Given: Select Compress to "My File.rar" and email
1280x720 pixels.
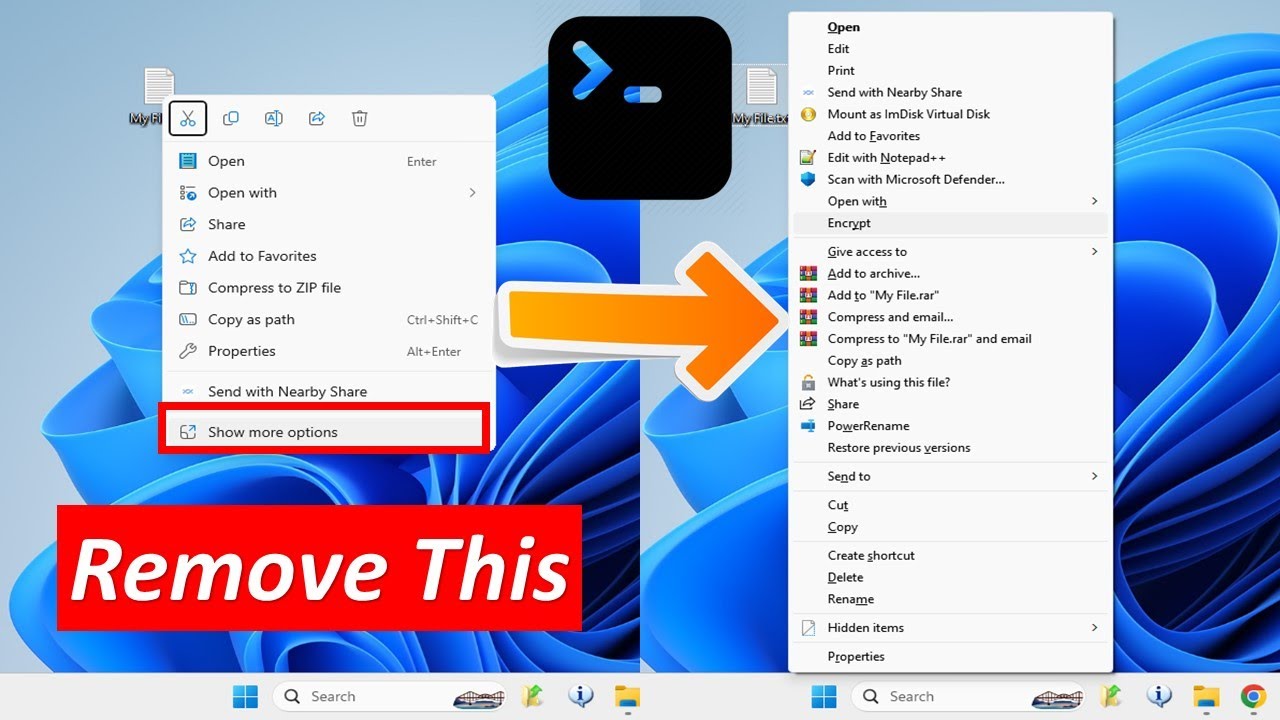Looking at the screenshot, I should (950, 339).
